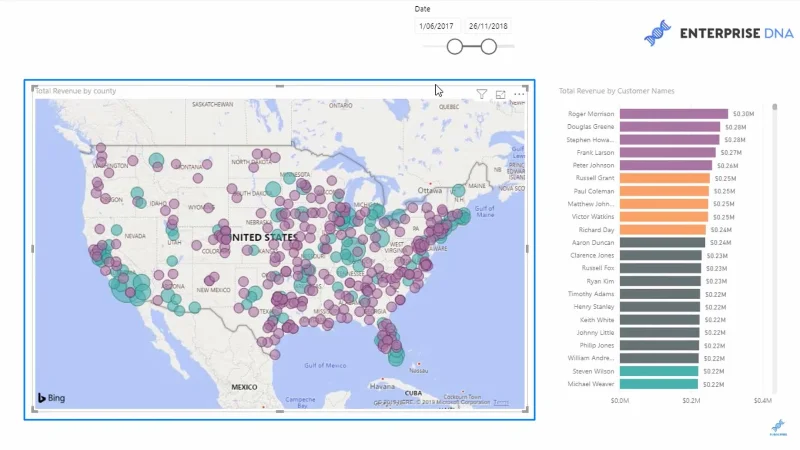The image size is (800, 450).
Task: Click the 'Date' slicer label
Action: click(422, 9)
